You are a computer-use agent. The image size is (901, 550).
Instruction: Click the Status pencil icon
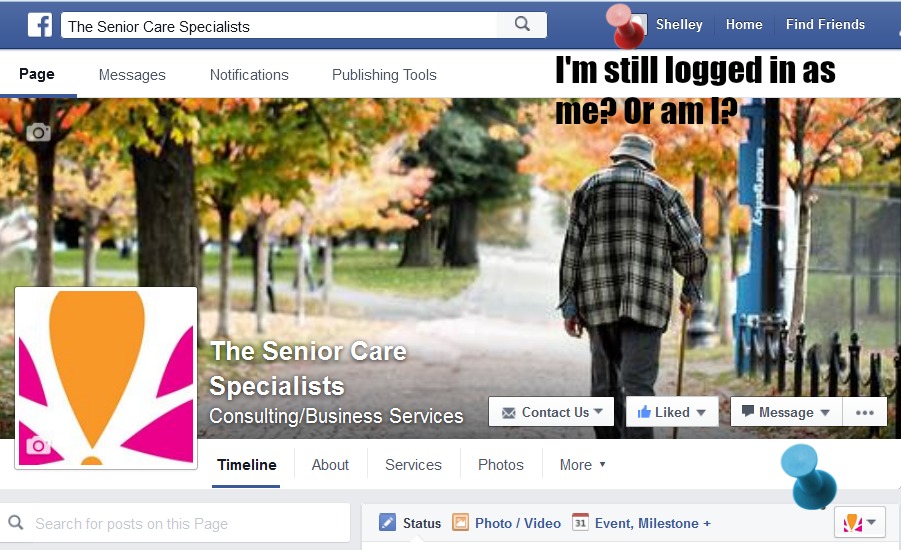click(387, 522)
